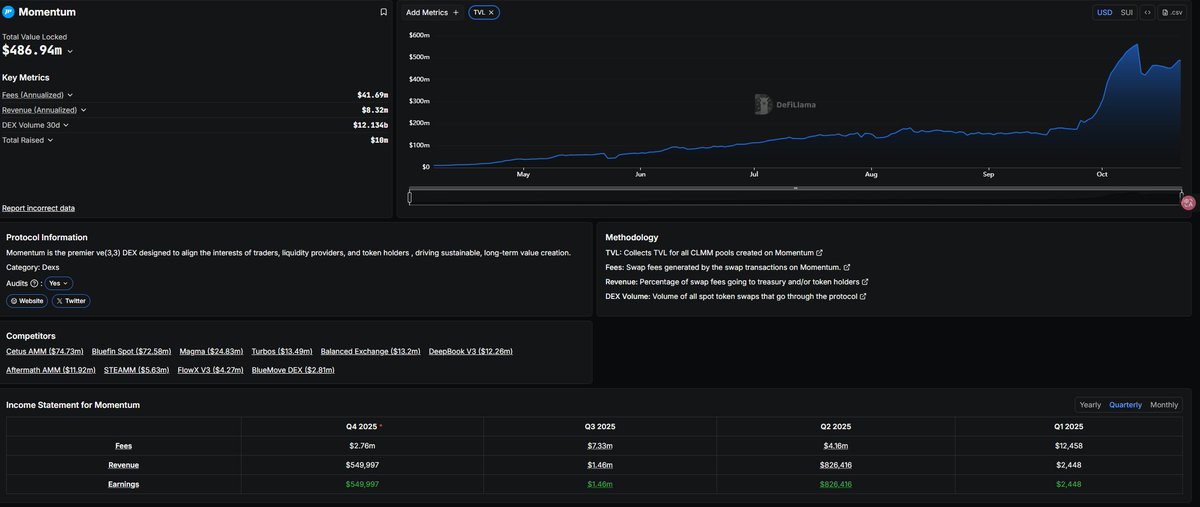
Task: Open the Audits Yes dropdown
Action: (x=60, y=283)
